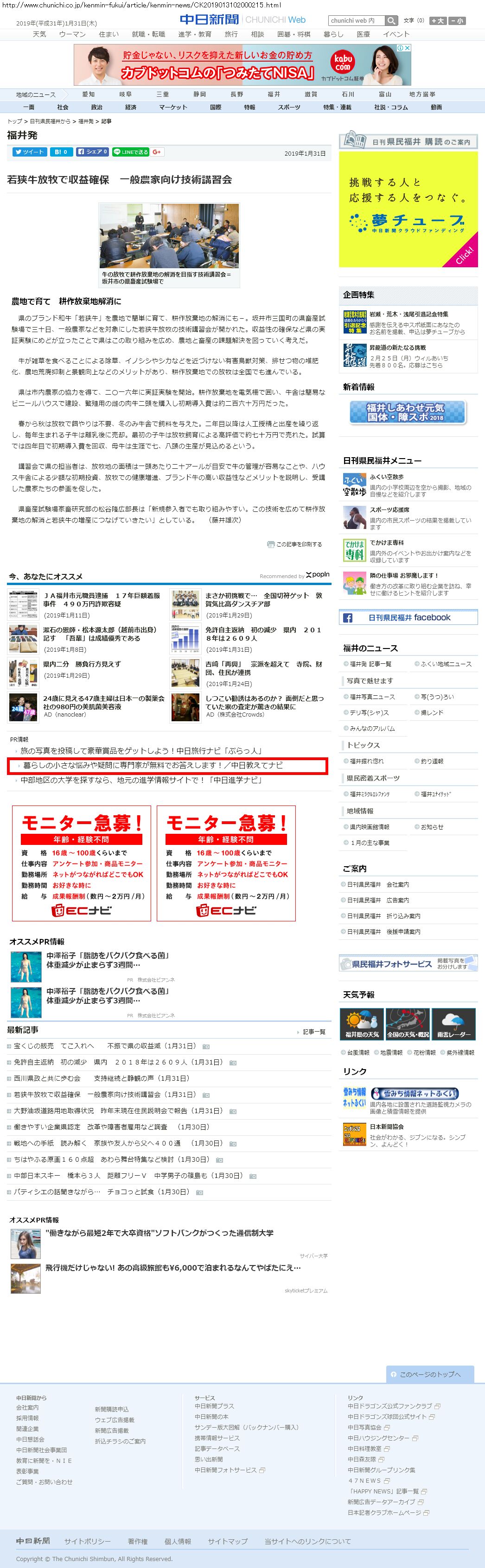485x1568 pixels.
Task: Open the 石川 regional news tab
Action: [347, 94]
